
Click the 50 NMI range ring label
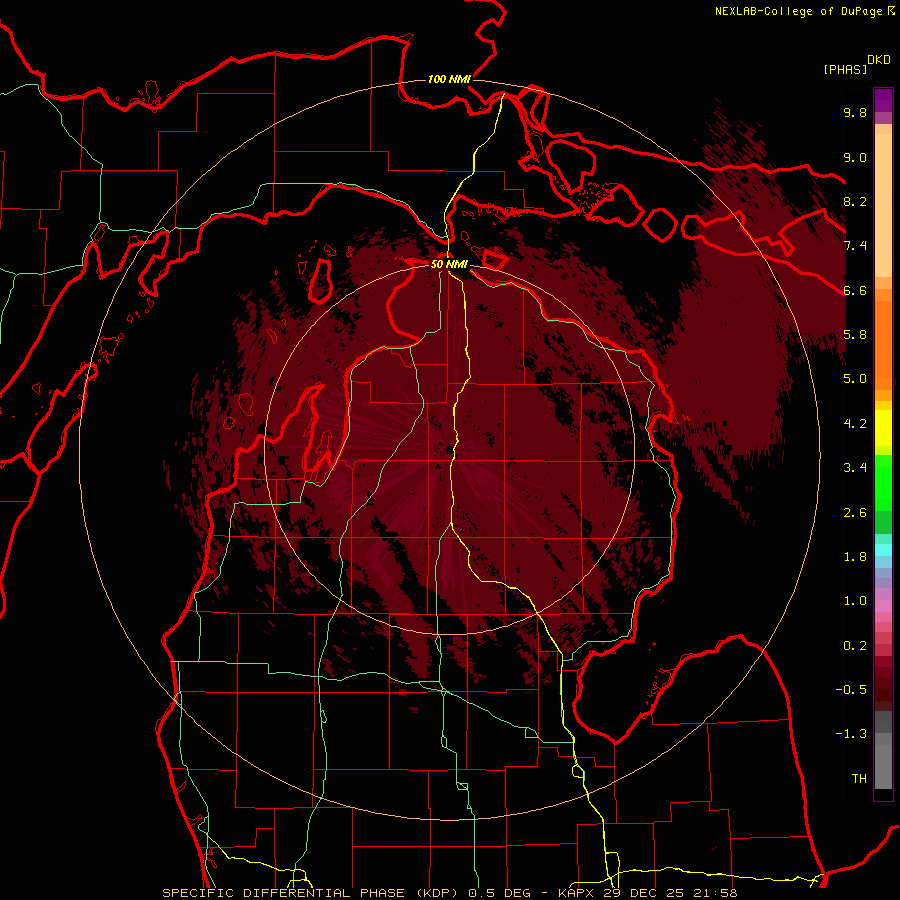click(x=449, y=264)
